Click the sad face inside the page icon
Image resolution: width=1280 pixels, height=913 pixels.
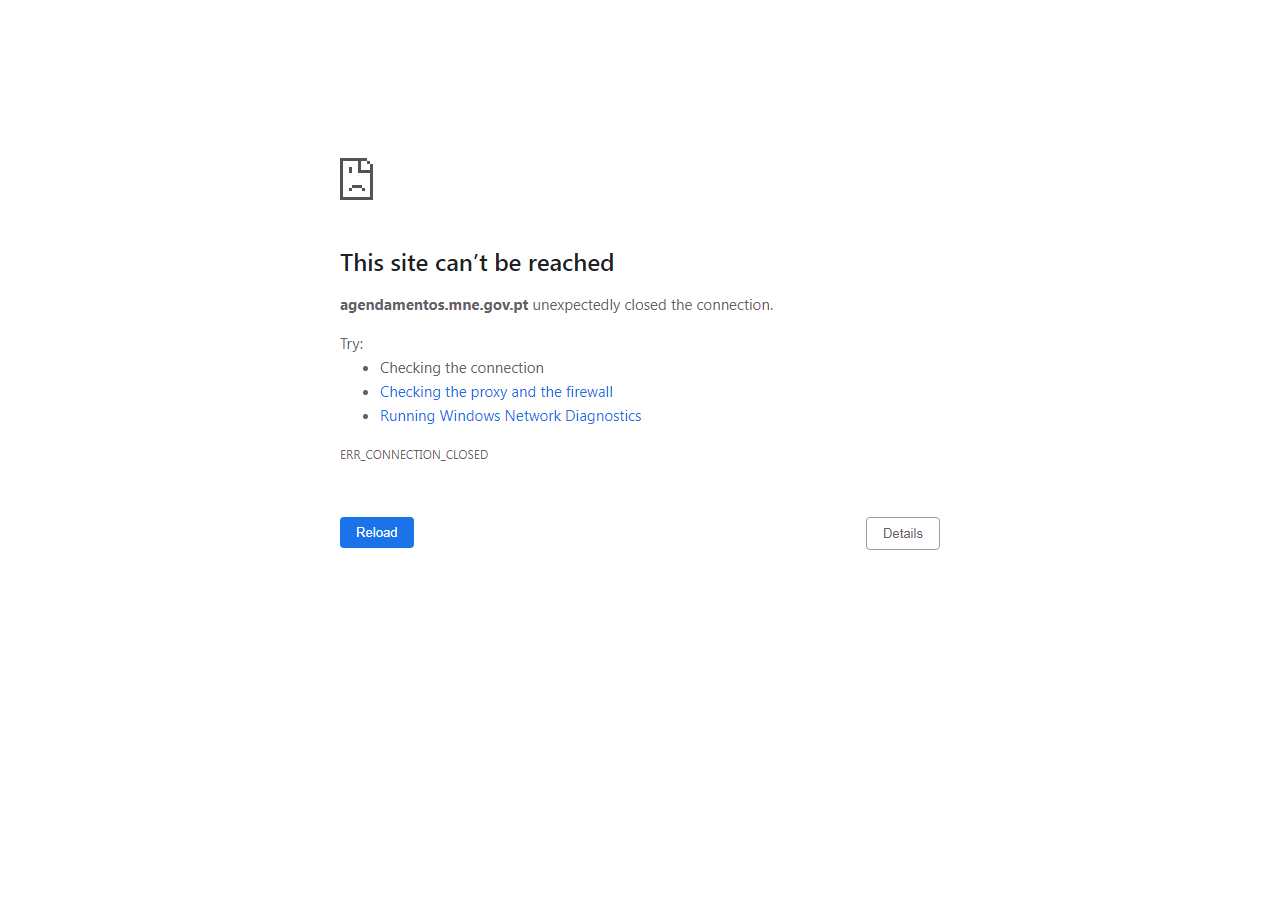point(356,184)
